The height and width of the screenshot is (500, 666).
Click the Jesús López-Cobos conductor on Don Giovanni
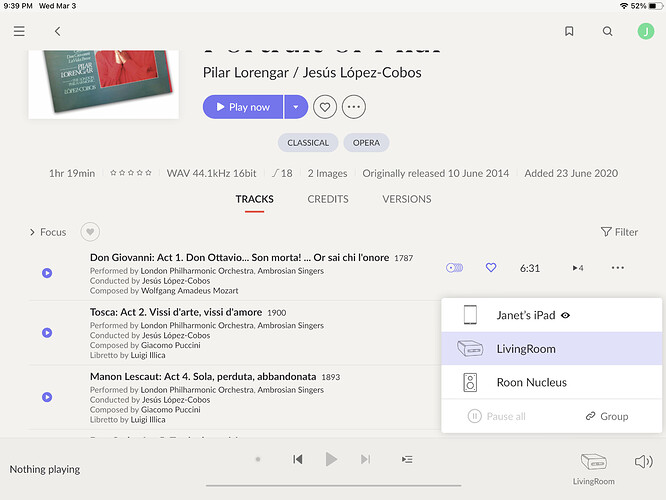[176, 281]
